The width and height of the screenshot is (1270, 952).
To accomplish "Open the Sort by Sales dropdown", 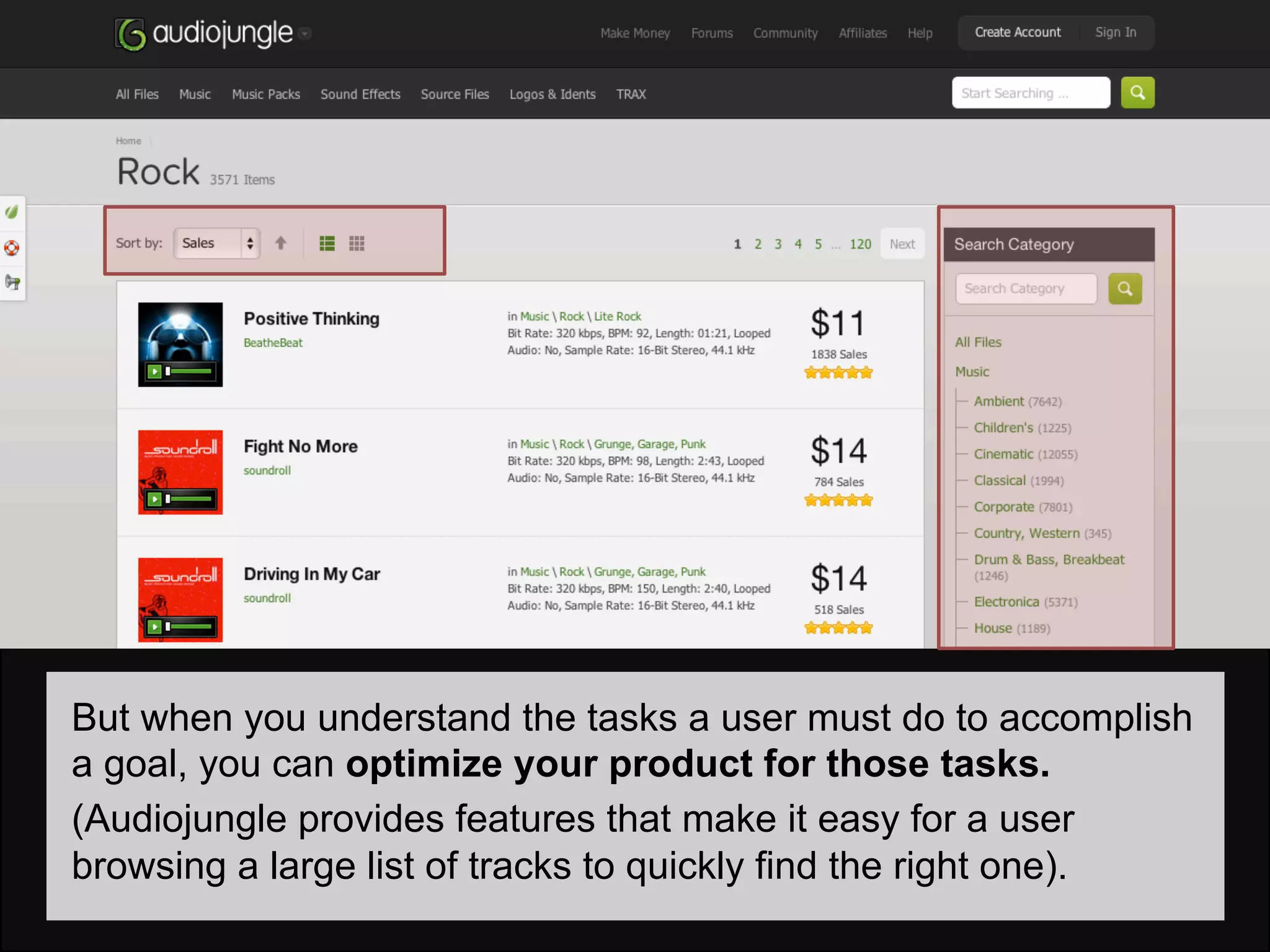I will coord(216,243).
